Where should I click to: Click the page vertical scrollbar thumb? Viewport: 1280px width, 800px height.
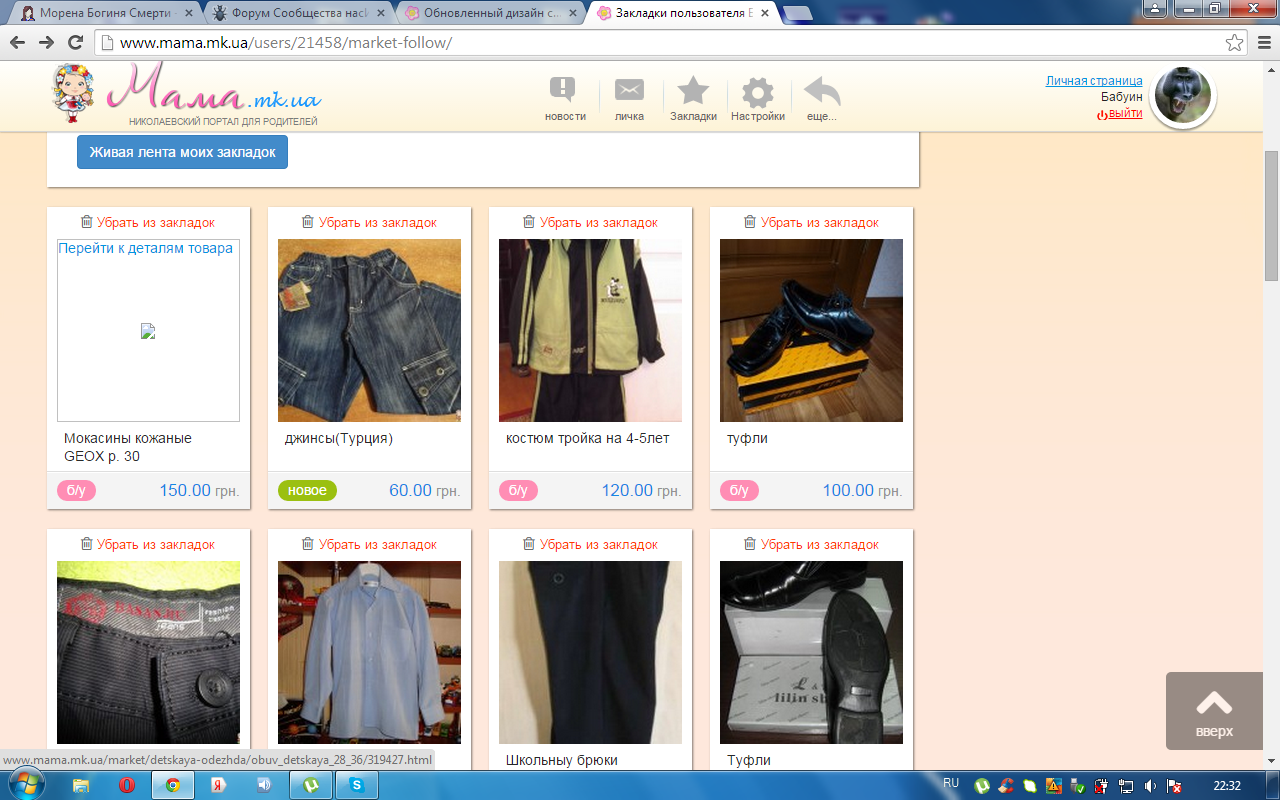(x=1271, y=215)
